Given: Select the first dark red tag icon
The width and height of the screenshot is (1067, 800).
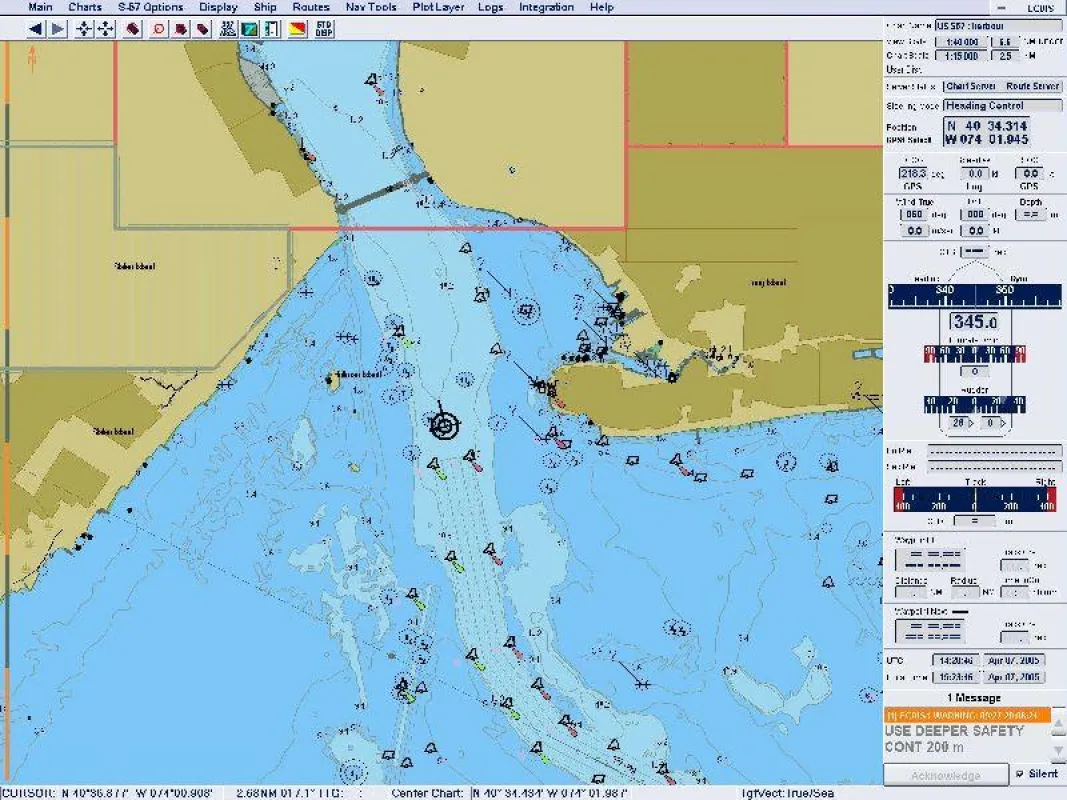Looking at the screenshot, I should click(x=133, y=29).
